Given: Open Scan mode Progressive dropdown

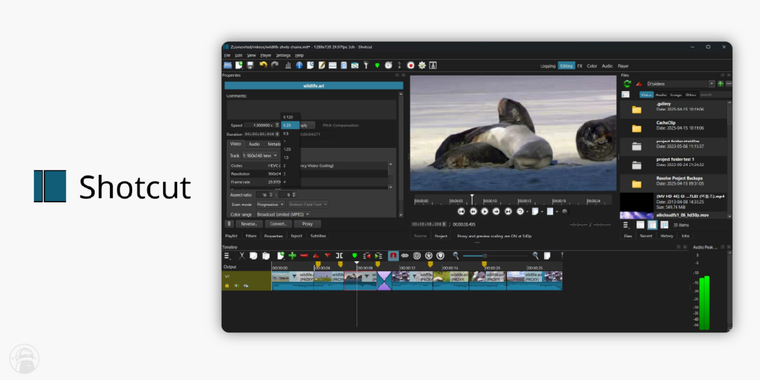Looking at the screenshot, I should pos(270,204).
